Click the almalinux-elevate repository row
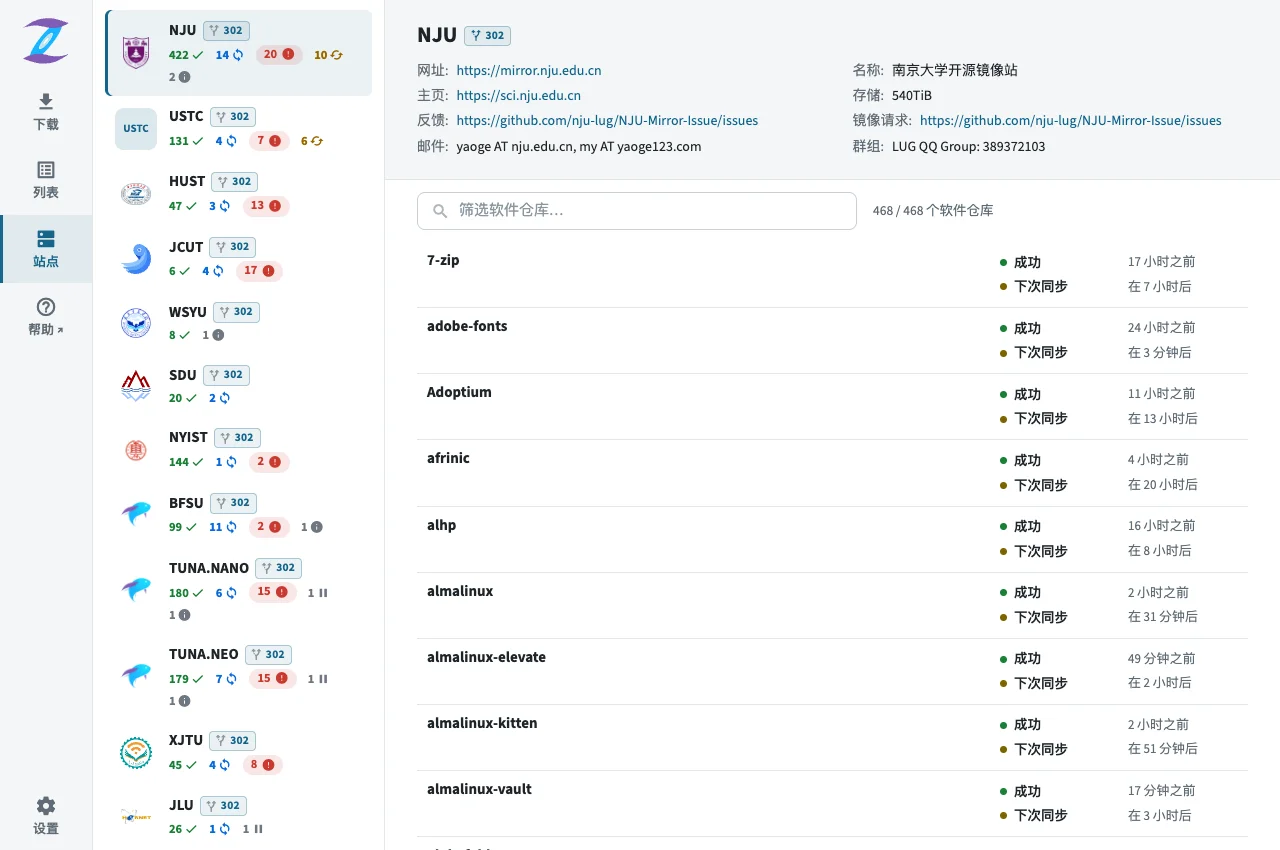The image size is (1280, 850). click(x=832, y=671)
